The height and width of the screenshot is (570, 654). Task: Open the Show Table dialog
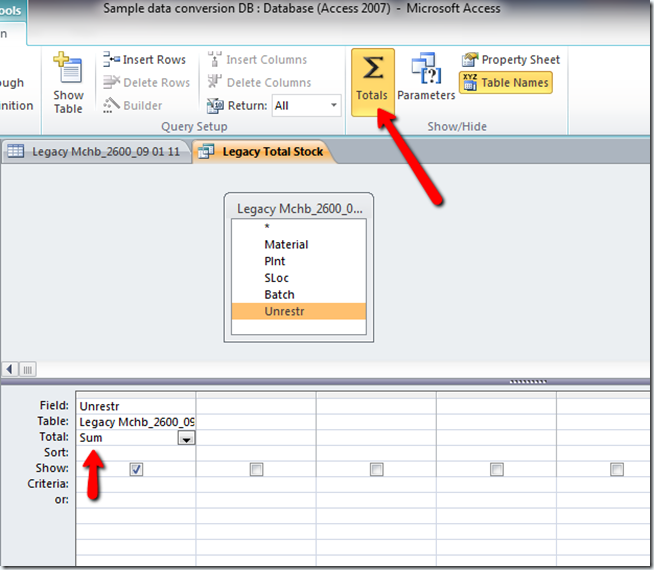point(68,83)
